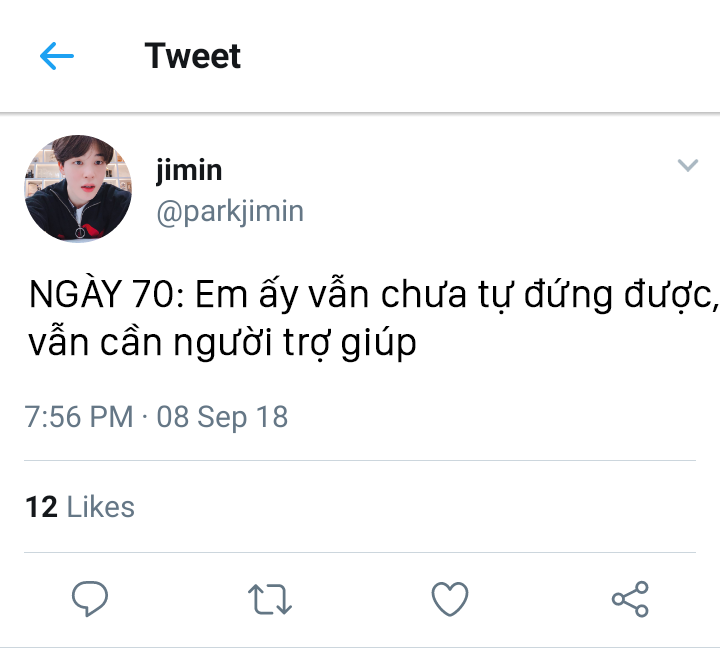
Task: Tap the Tweet header title
Action: pyautogui.click(x=192, y=56)
